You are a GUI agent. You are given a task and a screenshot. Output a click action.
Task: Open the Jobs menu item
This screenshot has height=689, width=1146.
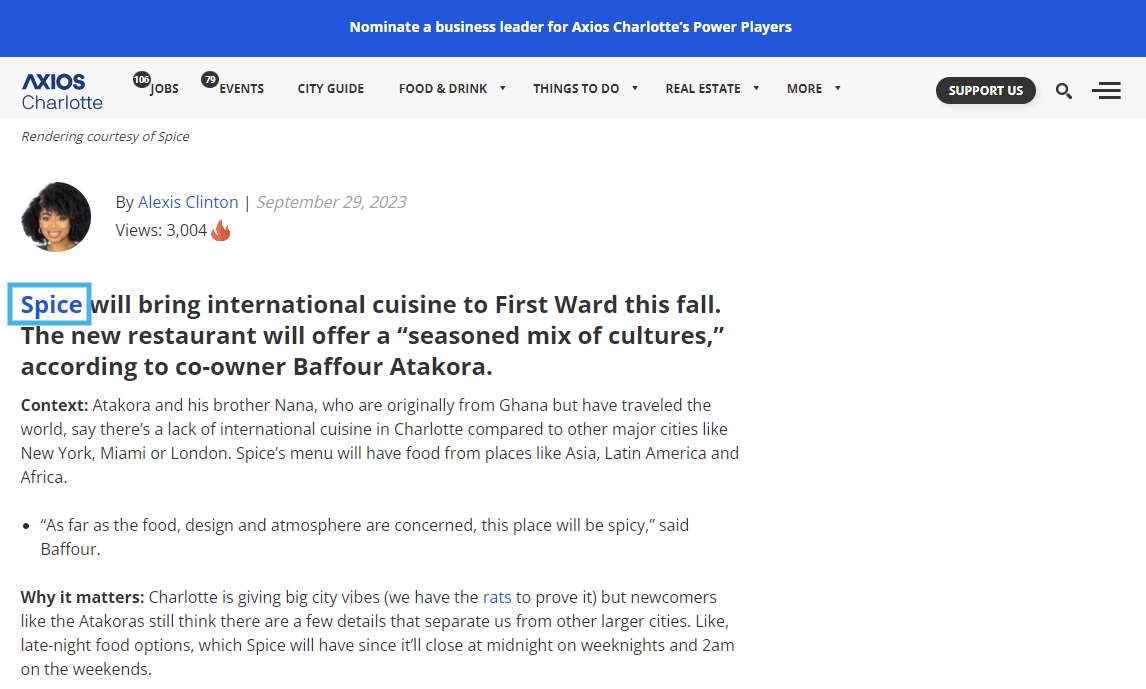(x=164, y=88)
